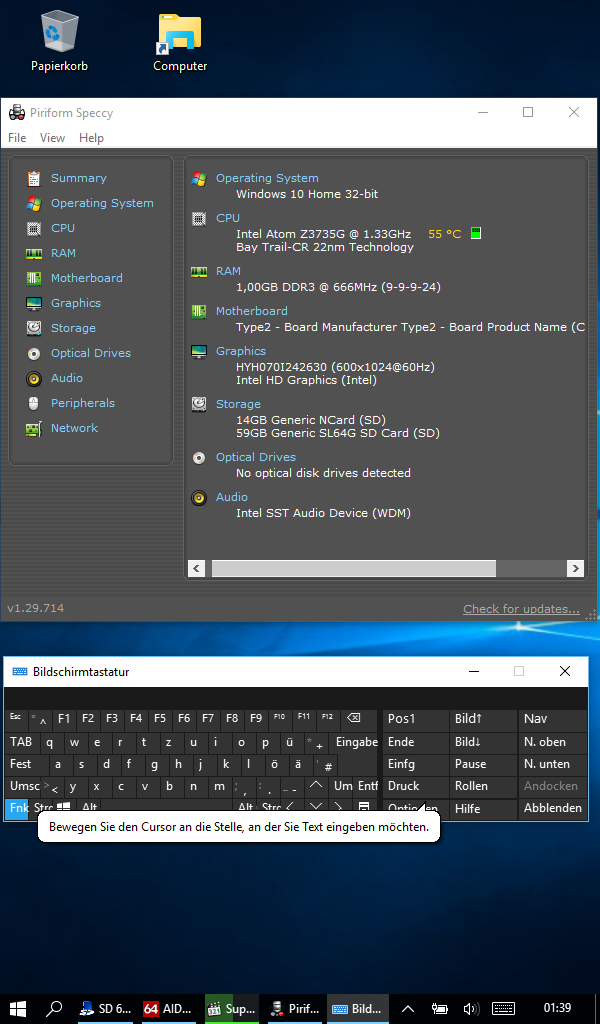Click the Eingabe enter key
600x1024 pixels.
356,742
